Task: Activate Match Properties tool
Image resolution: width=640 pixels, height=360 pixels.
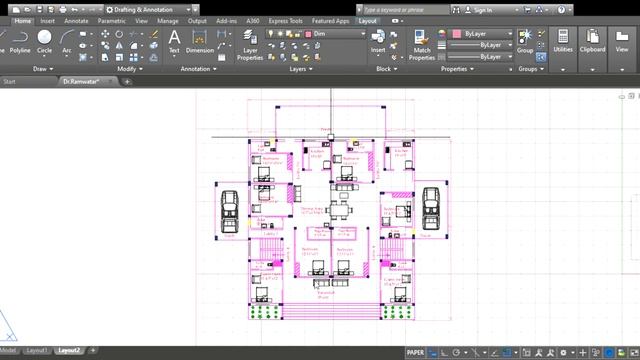Action: [x=422, y=45]
